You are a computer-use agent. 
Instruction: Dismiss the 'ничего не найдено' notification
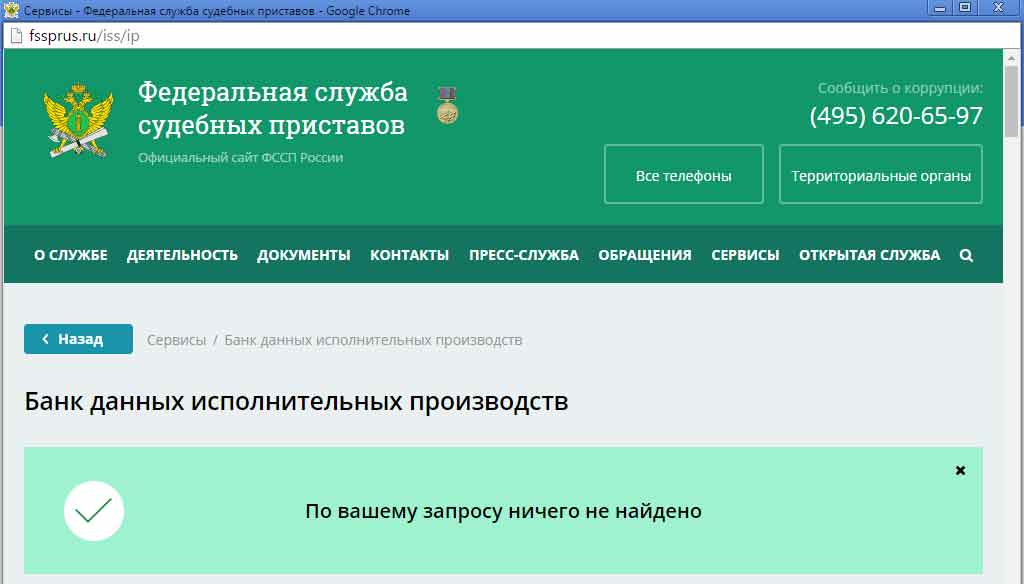960,470
